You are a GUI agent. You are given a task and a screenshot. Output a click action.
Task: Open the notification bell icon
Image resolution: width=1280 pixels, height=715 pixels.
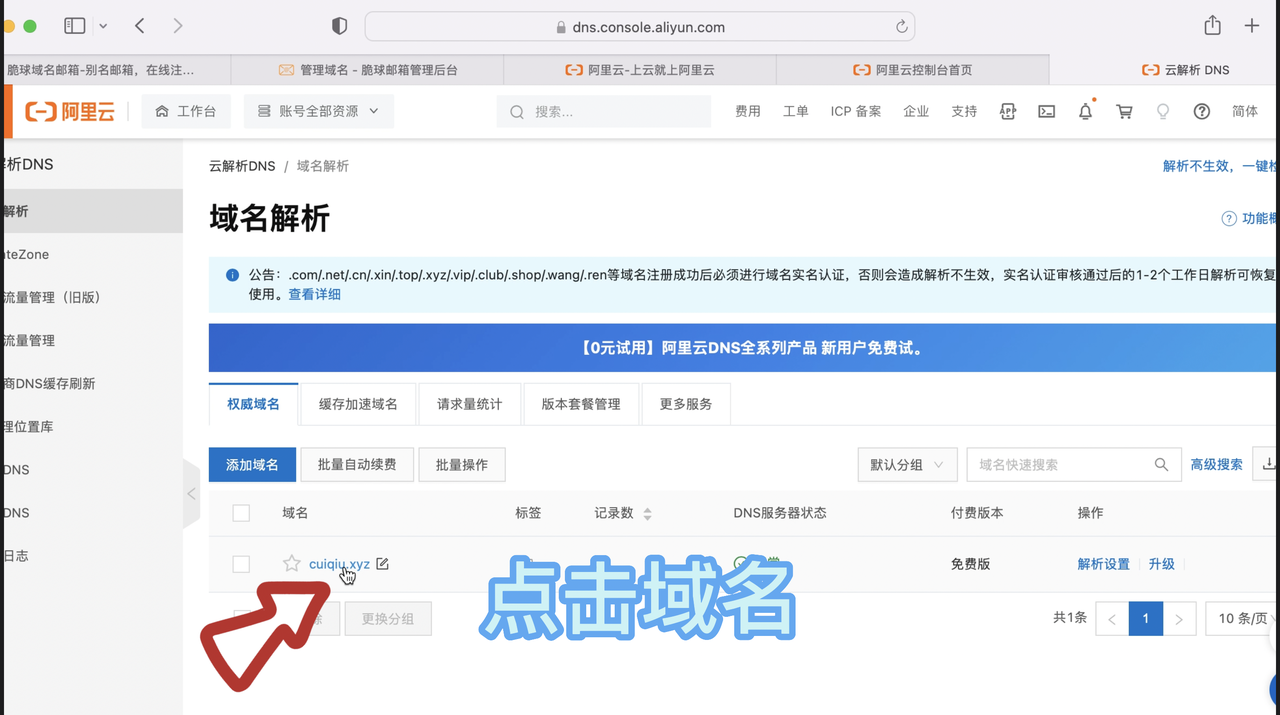tap(1085, 111)
